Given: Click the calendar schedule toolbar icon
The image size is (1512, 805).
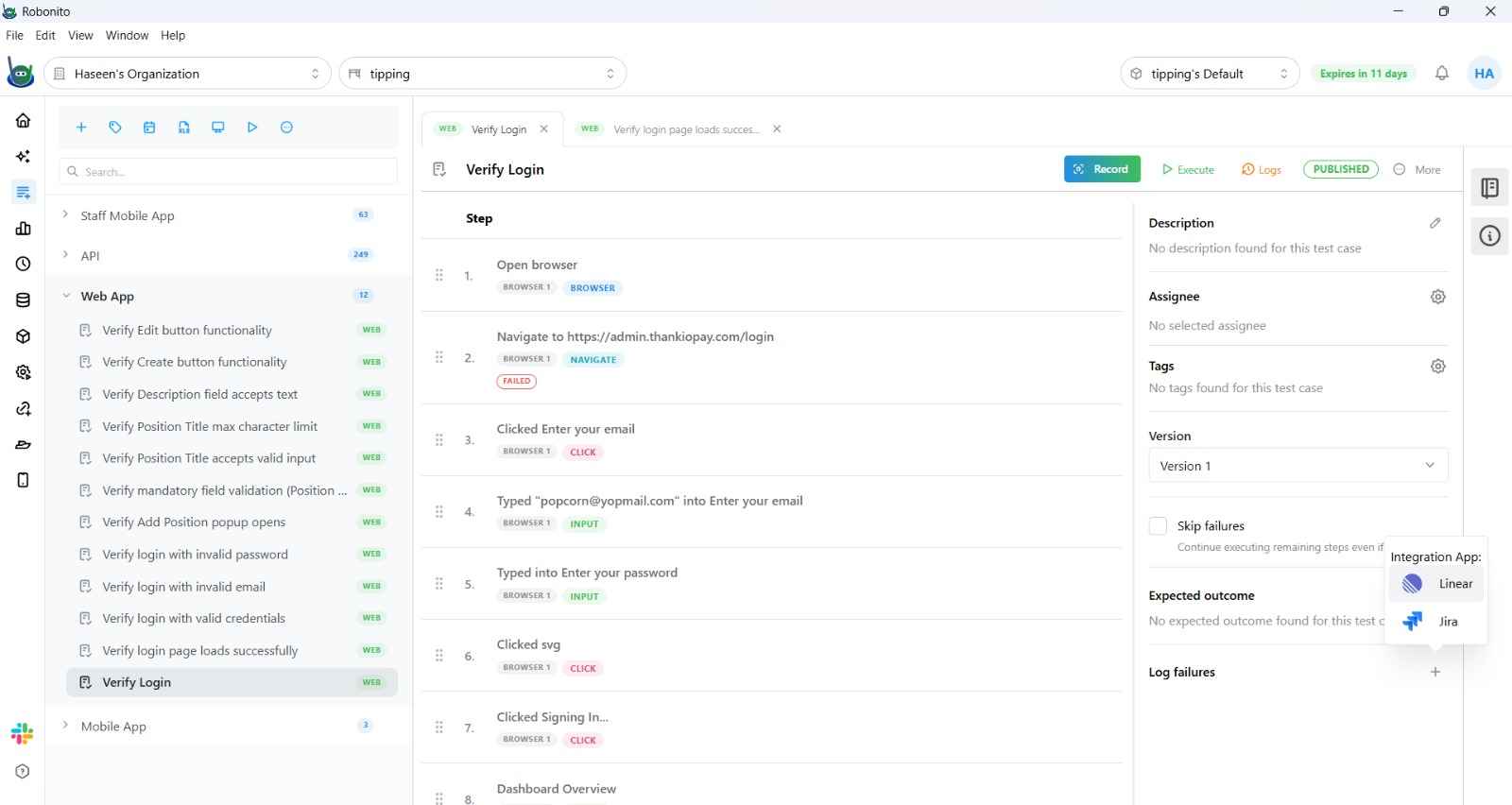Looking at the screenshot, I should 149,128.
